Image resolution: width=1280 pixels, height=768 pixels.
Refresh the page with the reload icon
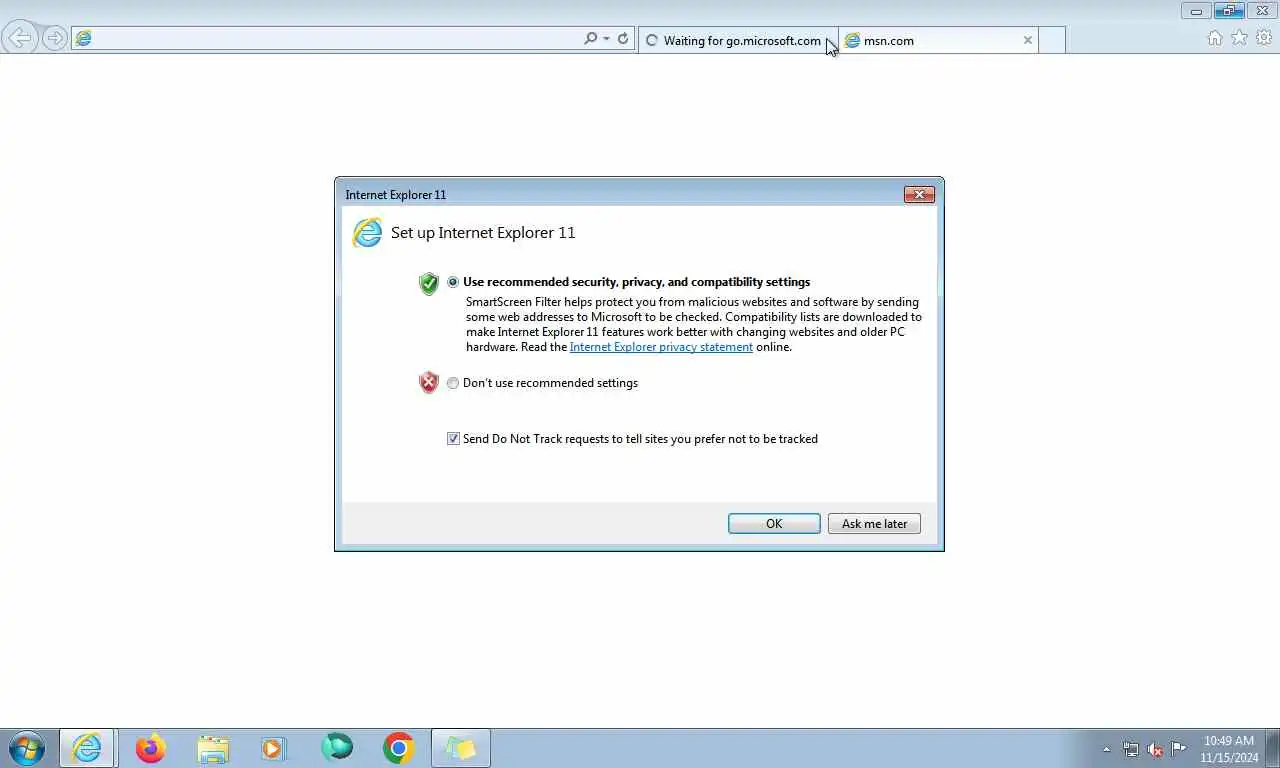(623, 39)
